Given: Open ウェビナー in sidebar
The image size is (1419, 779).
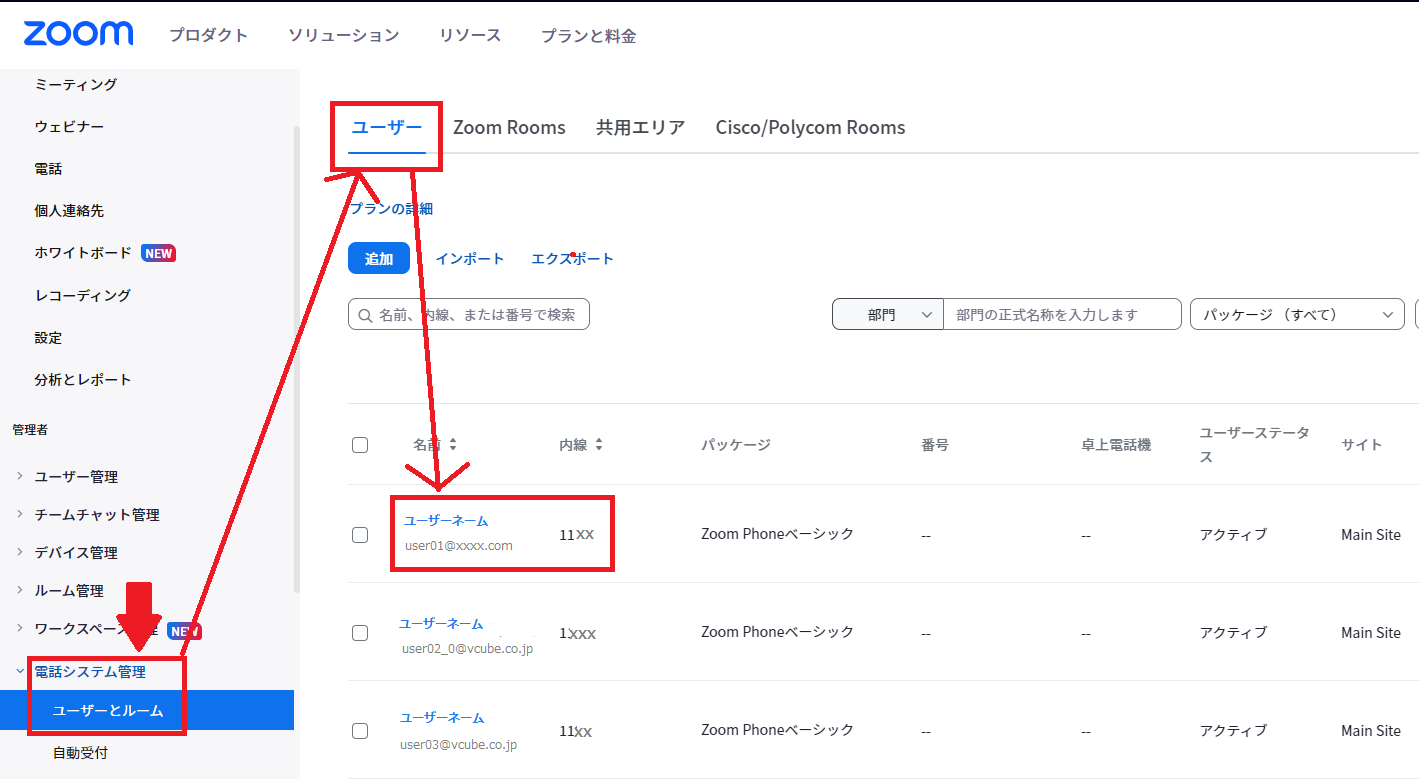Looking at the screenshot, I should point(69,127).
